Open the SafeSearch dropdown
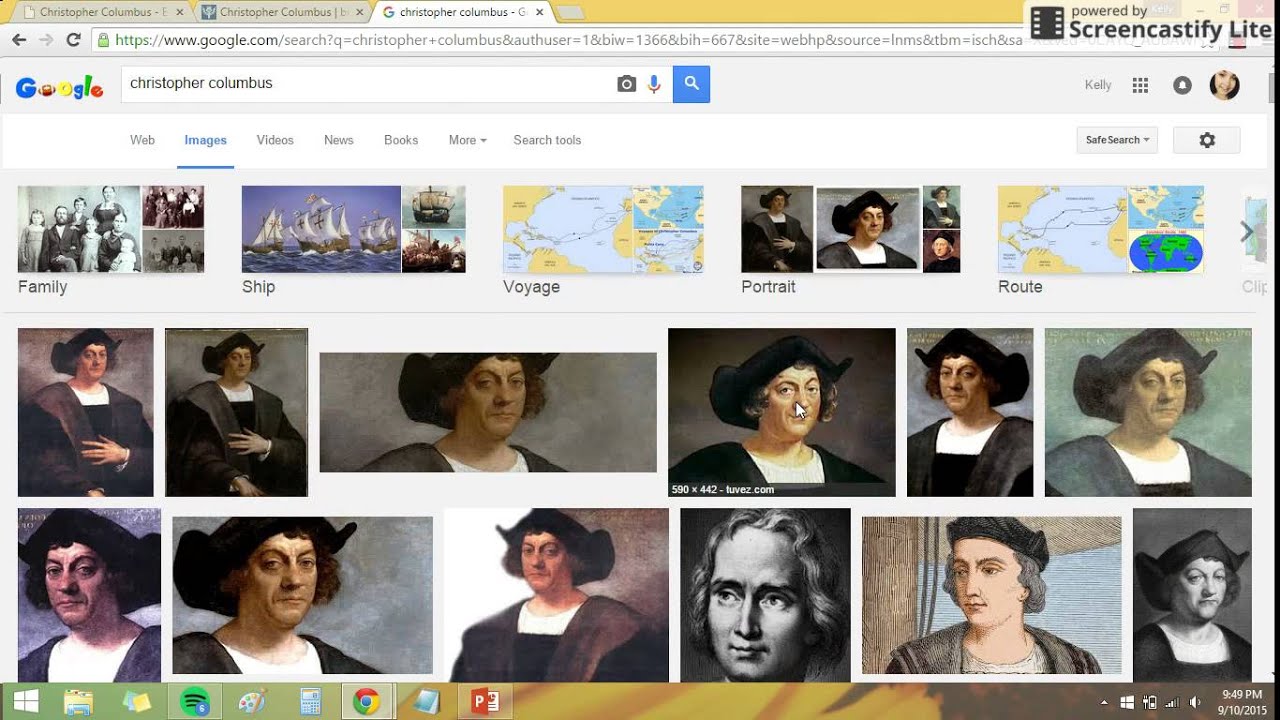 point(1117,140)
